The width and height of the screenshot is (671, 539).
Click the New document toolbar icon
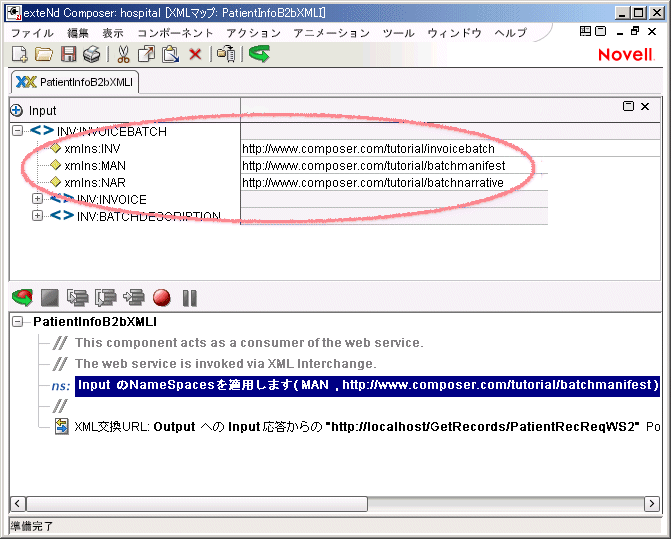pyautogui.click(x=19, y=54)
